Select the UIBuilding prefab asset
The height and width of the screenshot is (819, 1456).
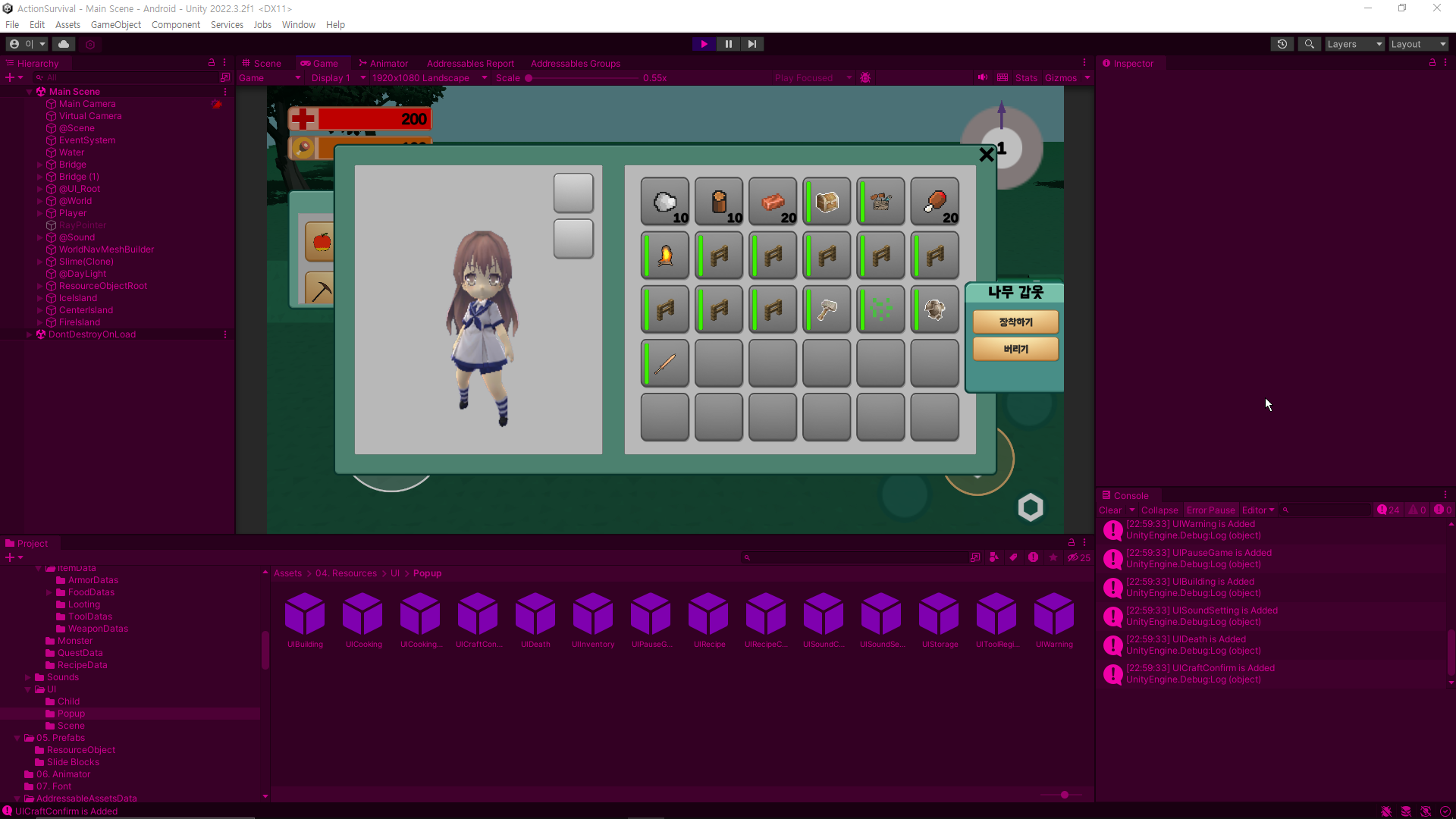305,621
